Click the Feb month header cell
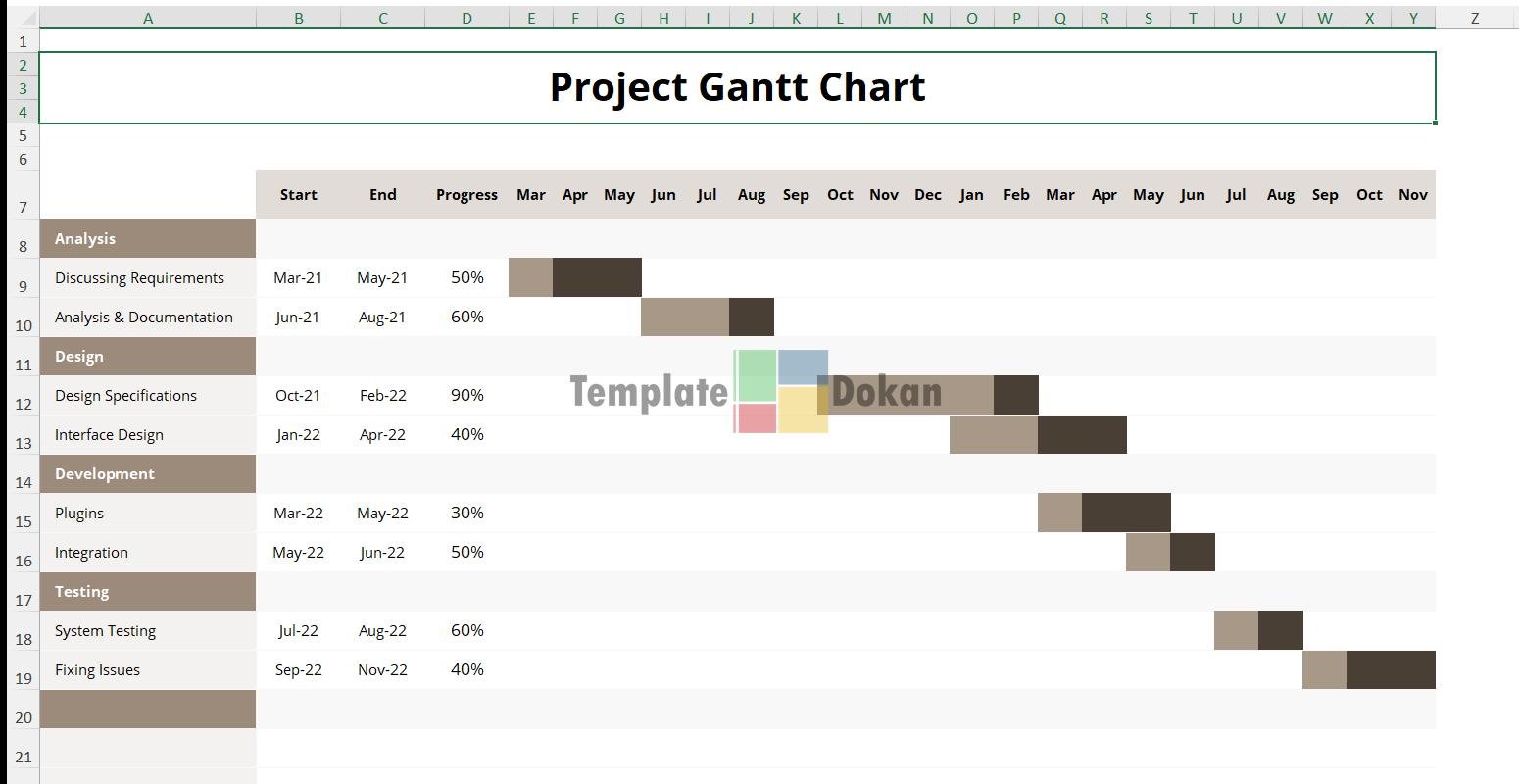 tap(1016, 195)
